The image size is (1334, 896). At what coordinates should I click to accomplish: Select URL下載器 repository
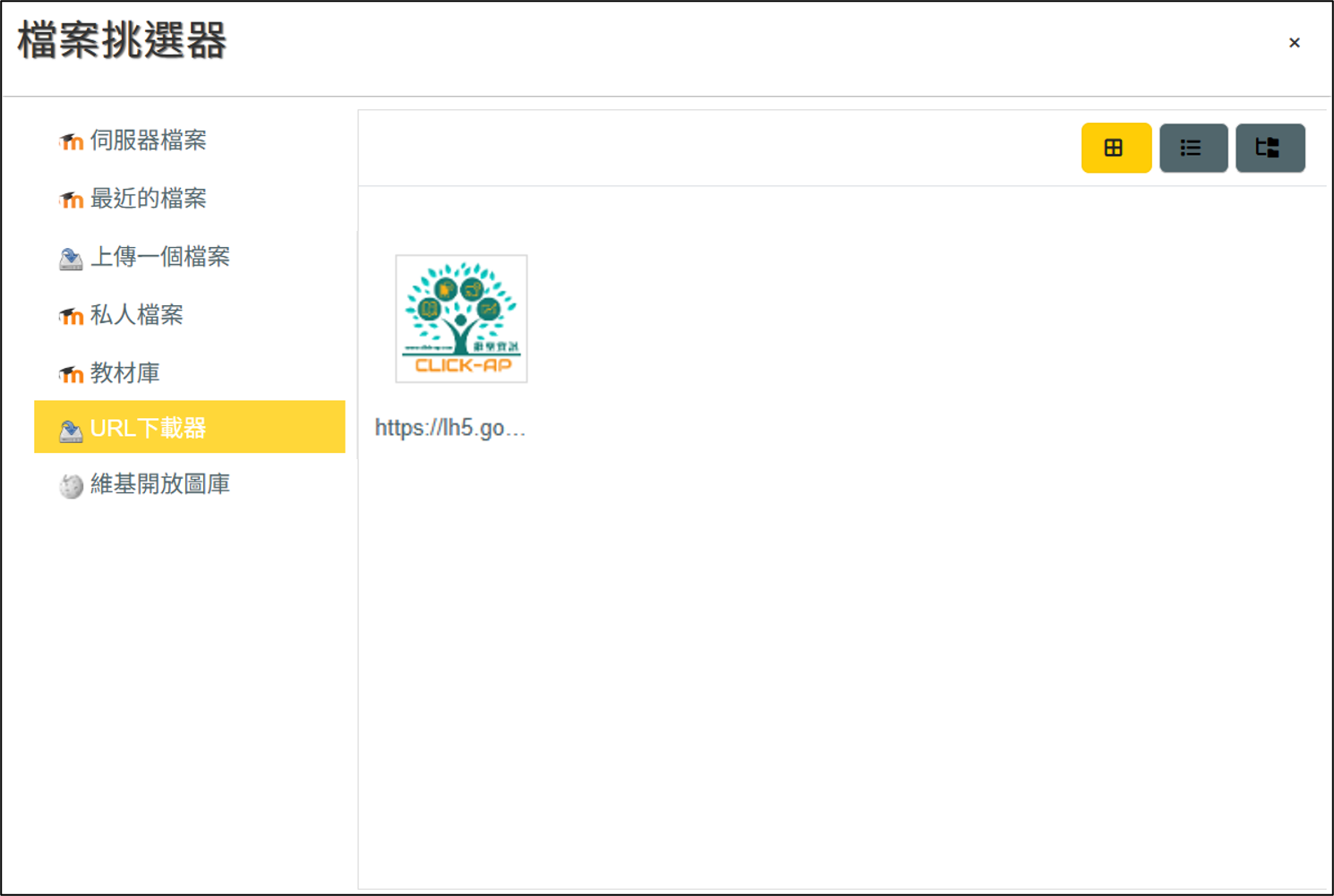point(190,427)
